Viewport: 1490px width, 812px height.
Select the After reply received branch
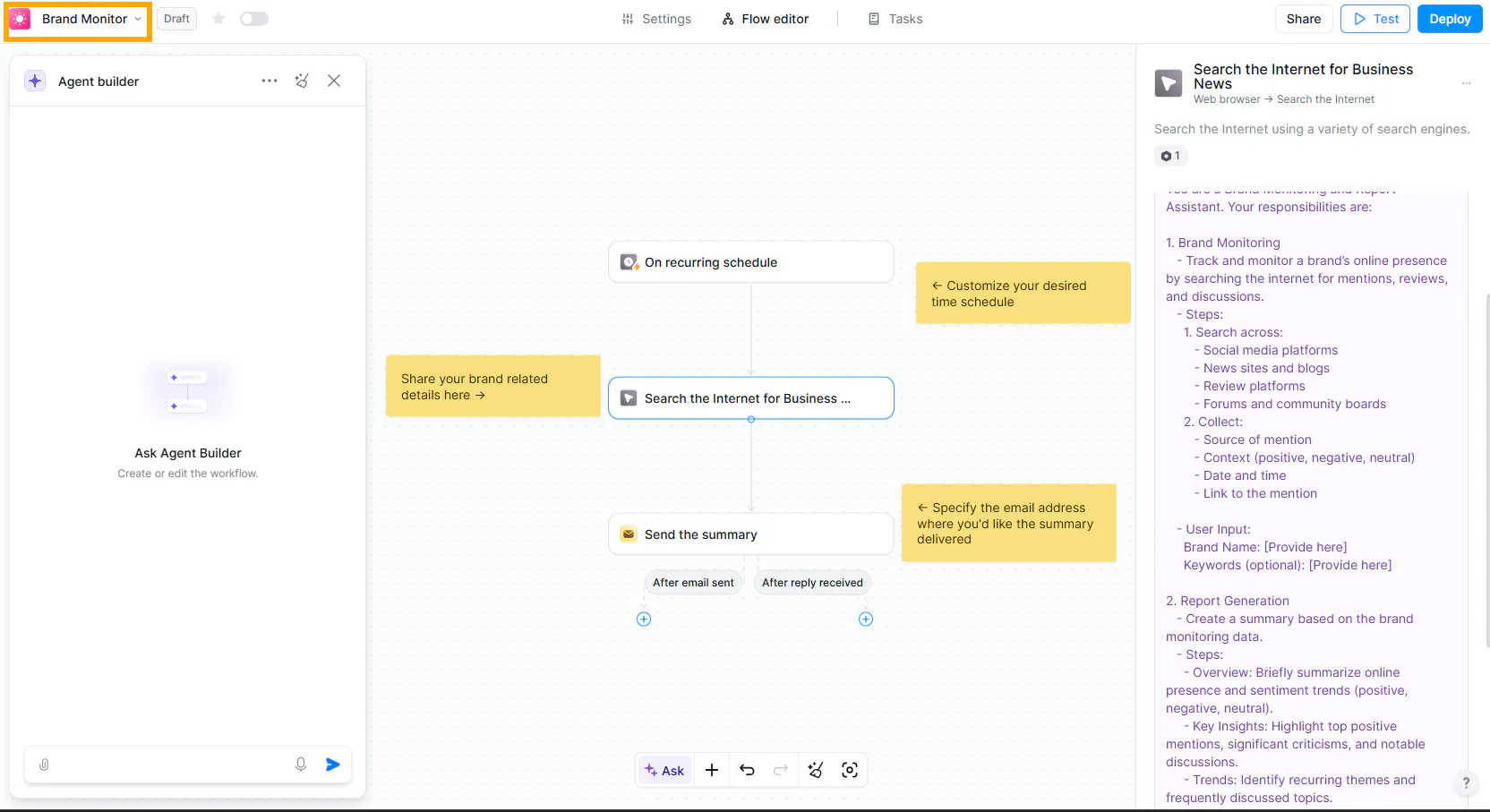coord(812,583)
